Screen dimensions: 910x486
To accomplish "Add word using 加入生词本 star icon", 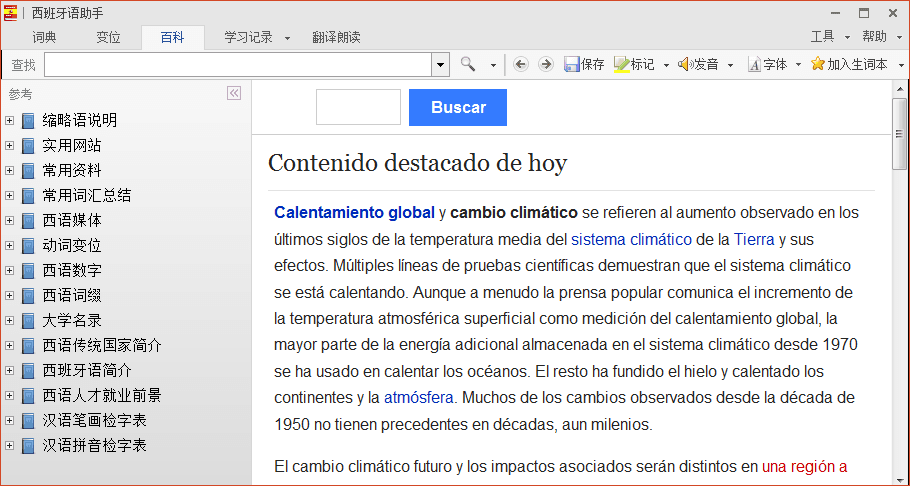I will tap(818, 64).
